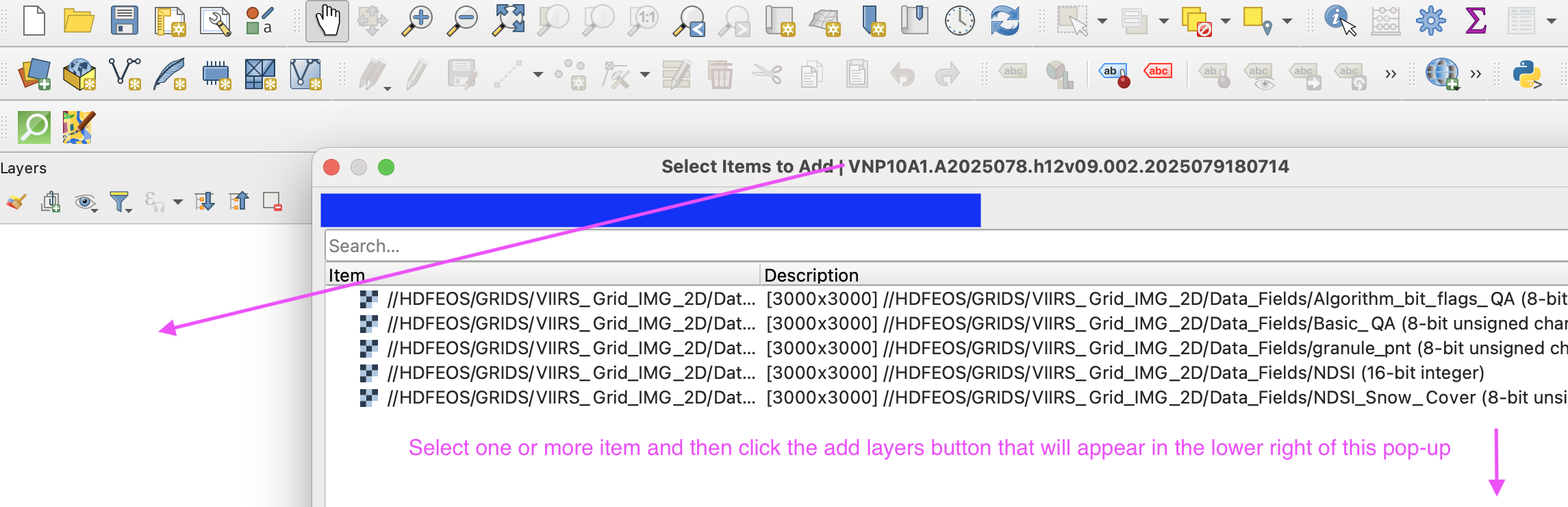
Task: Select the Basic_QA raster item
Action: pyautogui.click(x=946, y=323)
